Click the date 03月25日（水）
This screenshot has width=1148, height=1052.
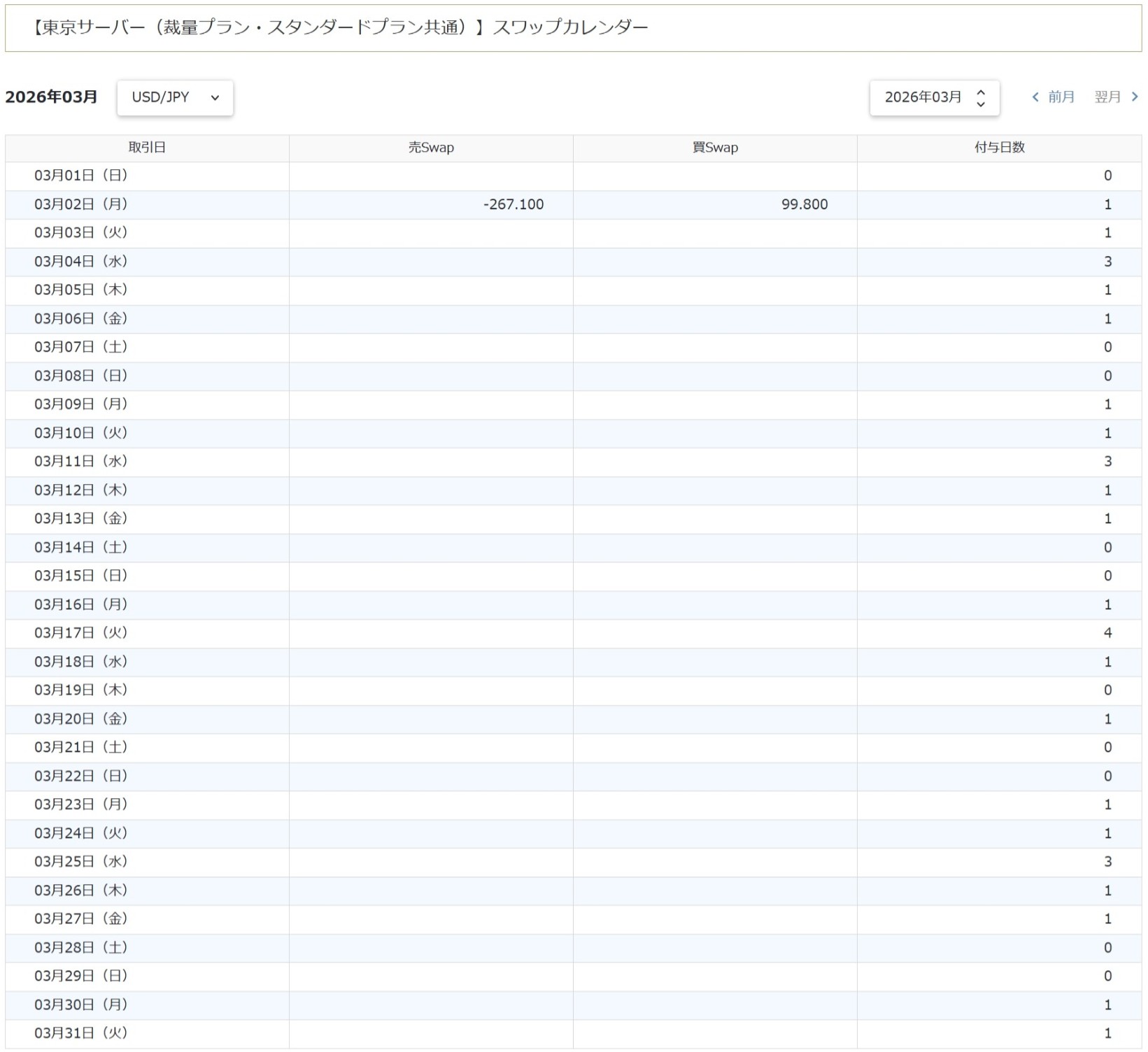81,862
